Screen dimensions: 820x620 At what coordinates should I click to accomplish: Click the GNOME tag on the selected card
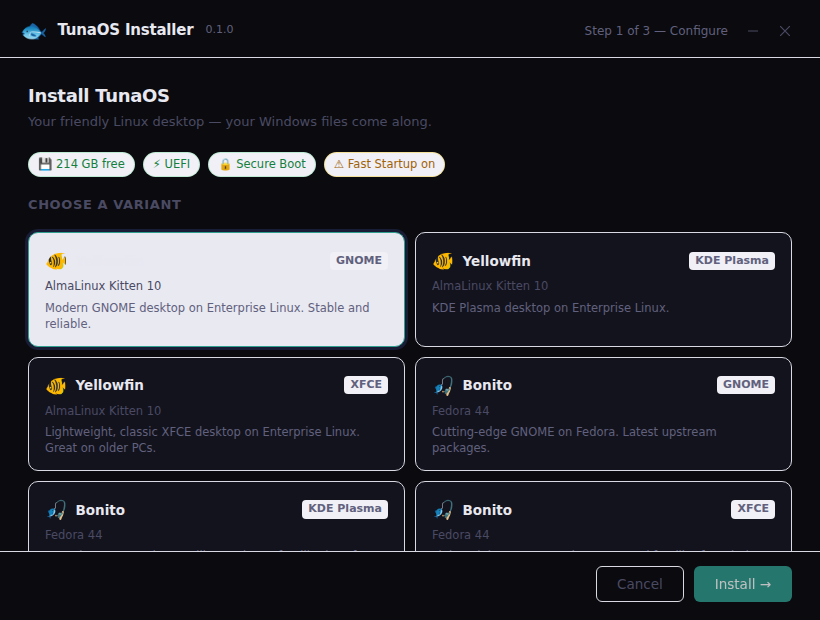click(x=359, y=260)
